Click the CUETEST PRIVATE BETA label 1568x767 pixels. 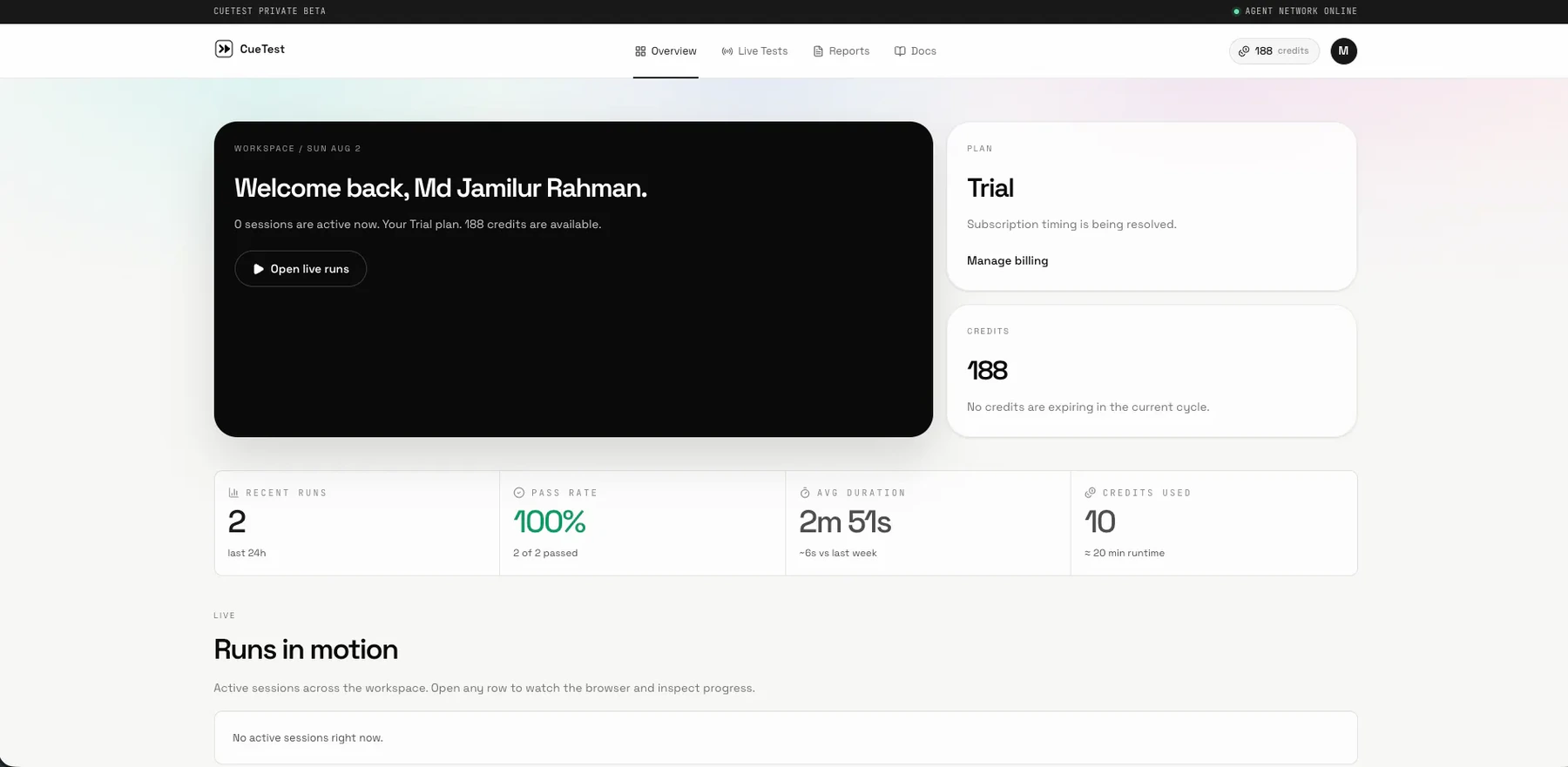[x=270, y=11]
